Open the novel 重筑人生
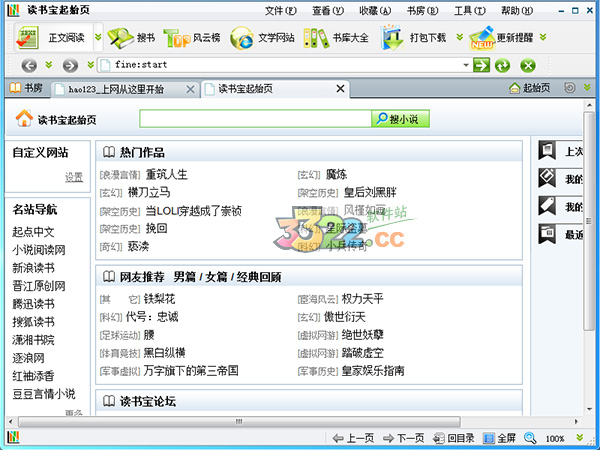The width and height of the screenshot is (600, 450). point(167,174)
